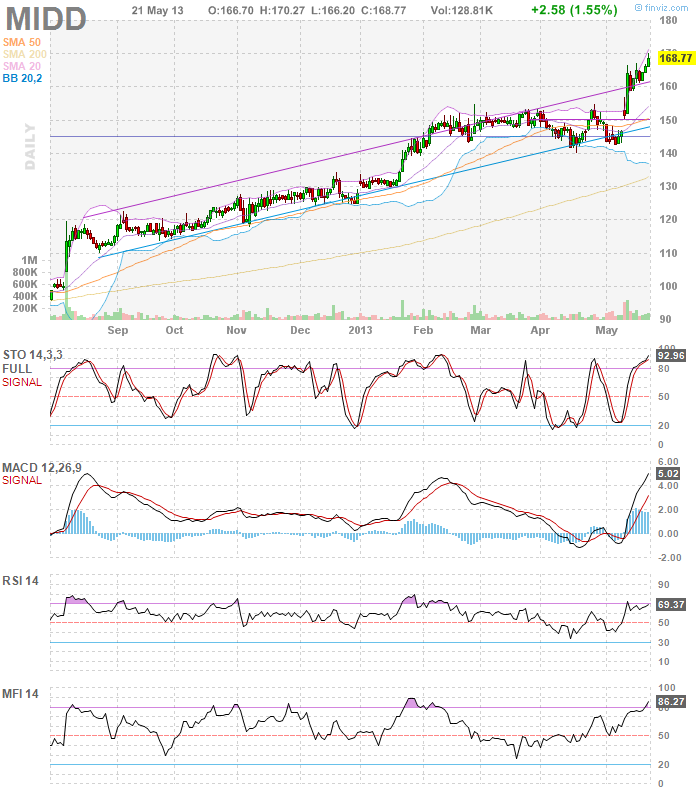Select the SMA 50 legend label
Viewport: 700px width, 792px height.
click(x=24, y=42)
